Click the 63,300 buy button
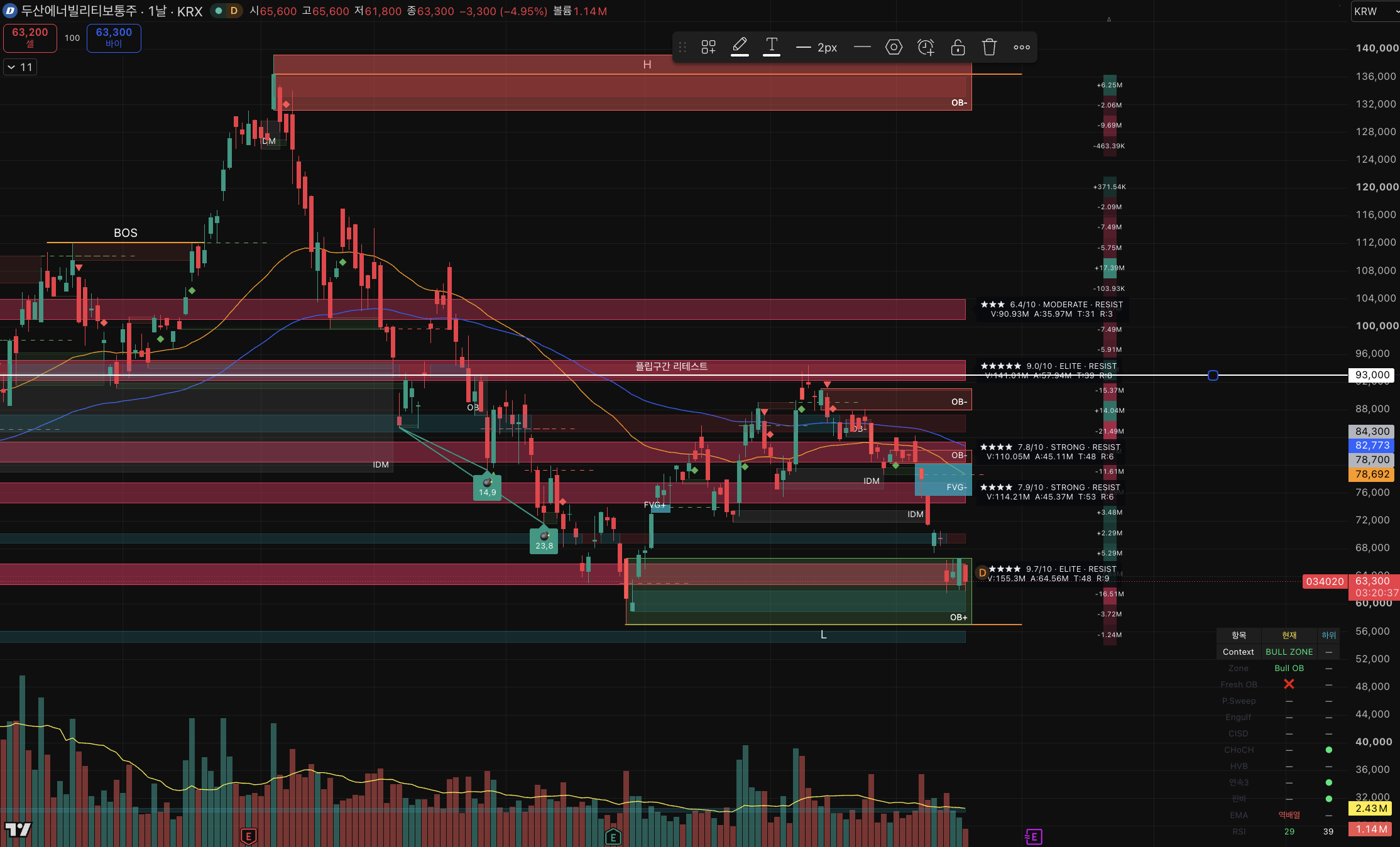Image resolution: width=1400 pixels, height=847 pixels. 114,38
